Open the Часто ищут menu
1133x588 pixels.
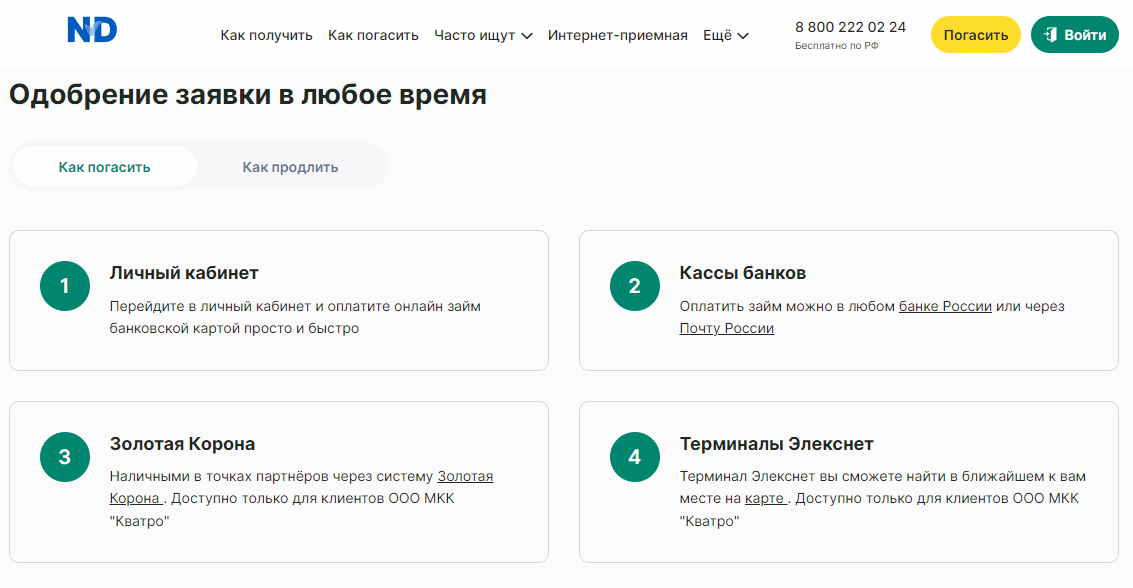click(x=483, y=35)
